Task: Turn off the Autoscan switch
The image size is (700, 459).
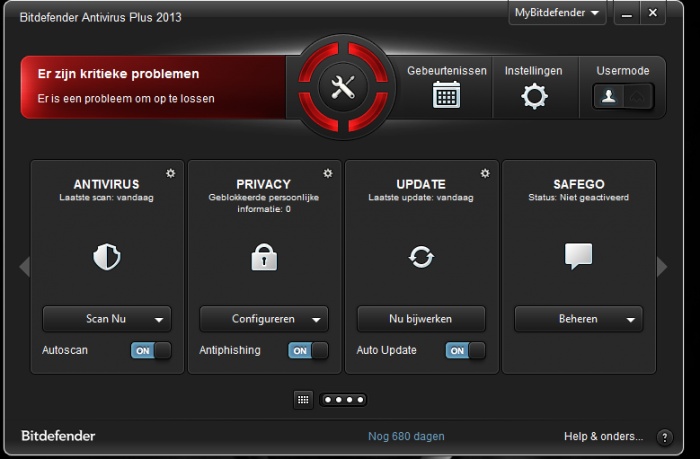Action: (151, 351)
